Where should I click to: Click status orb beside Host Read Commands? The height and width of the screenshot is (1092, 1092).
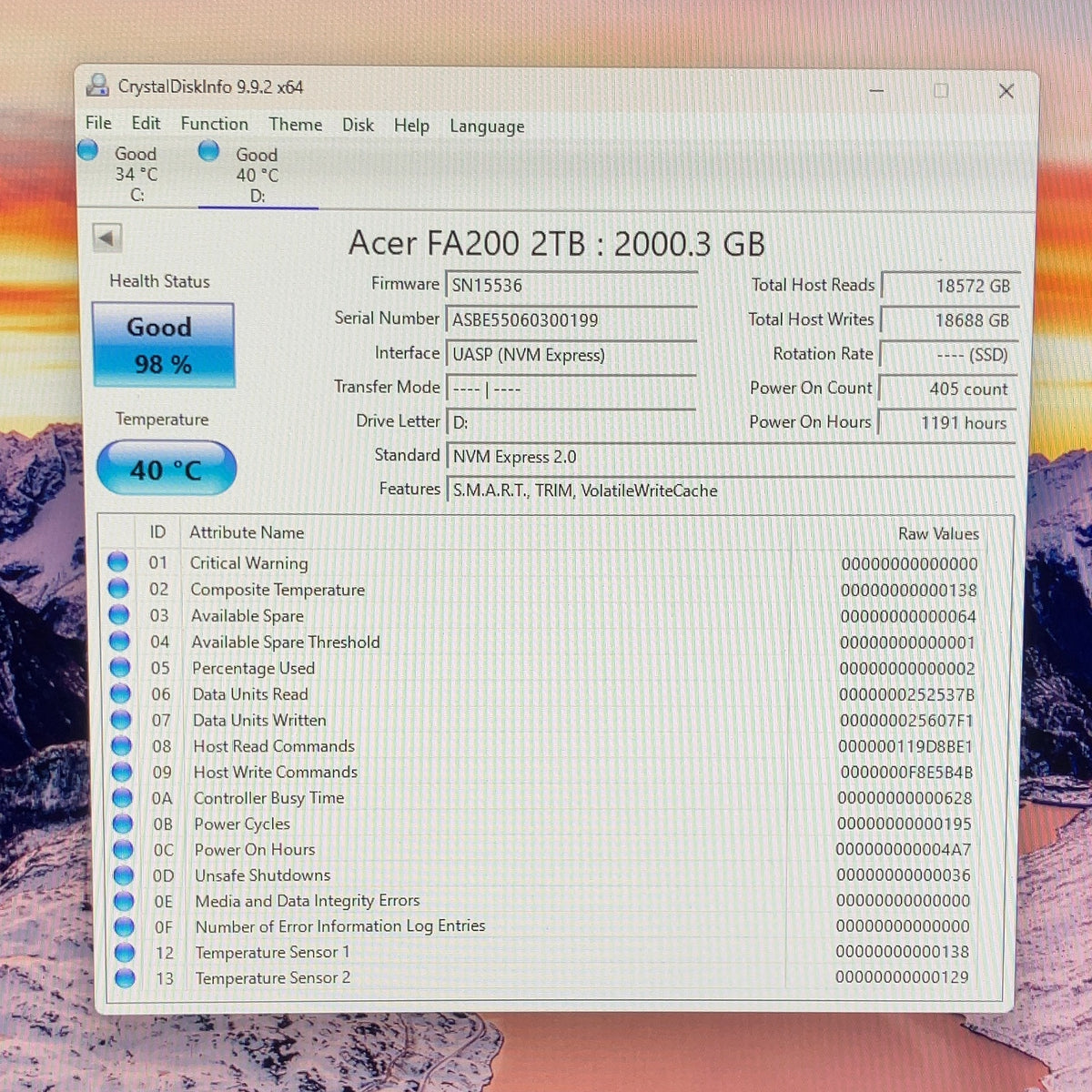click(x=121, y=746)
